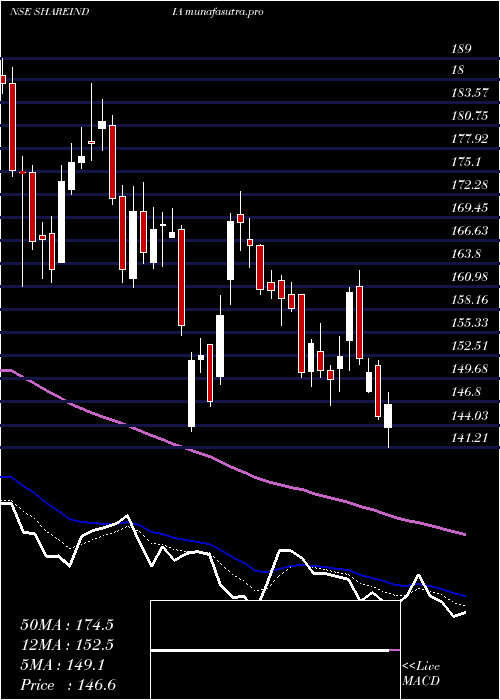The height and width of the screenshot is (700, 500).
Task: Select the 155.33 price axis label
Action: (469, 323)
